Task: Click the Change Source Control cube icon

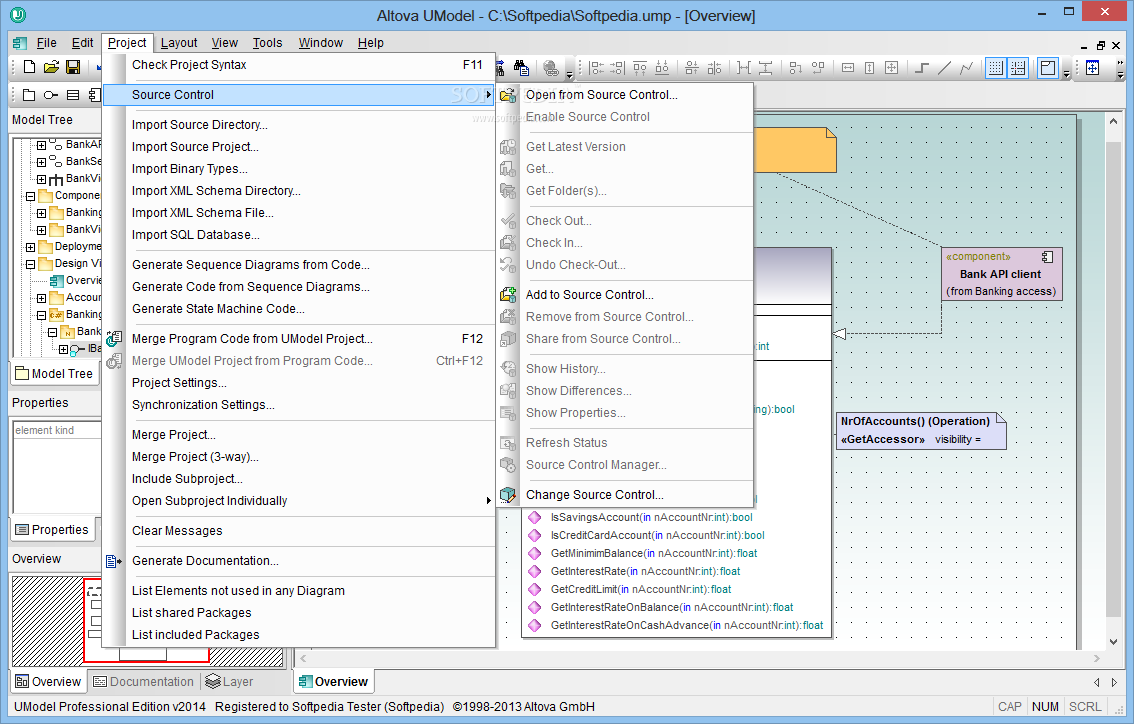Action: tap(508, 495)
